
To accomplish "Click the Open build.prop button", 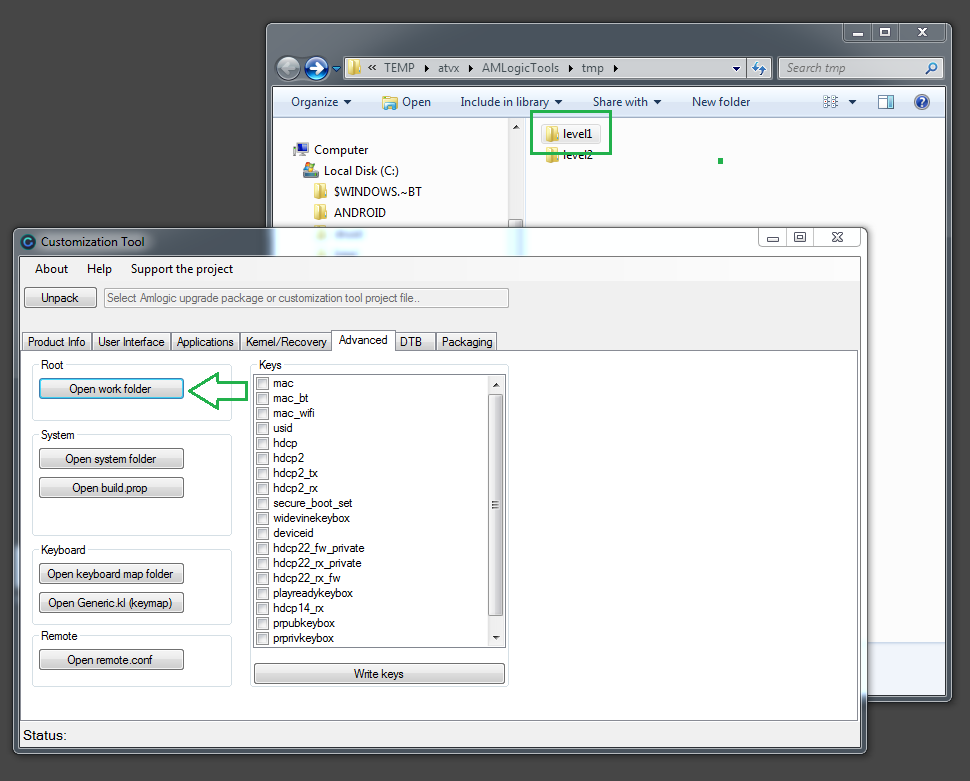I will coord(111,488).
